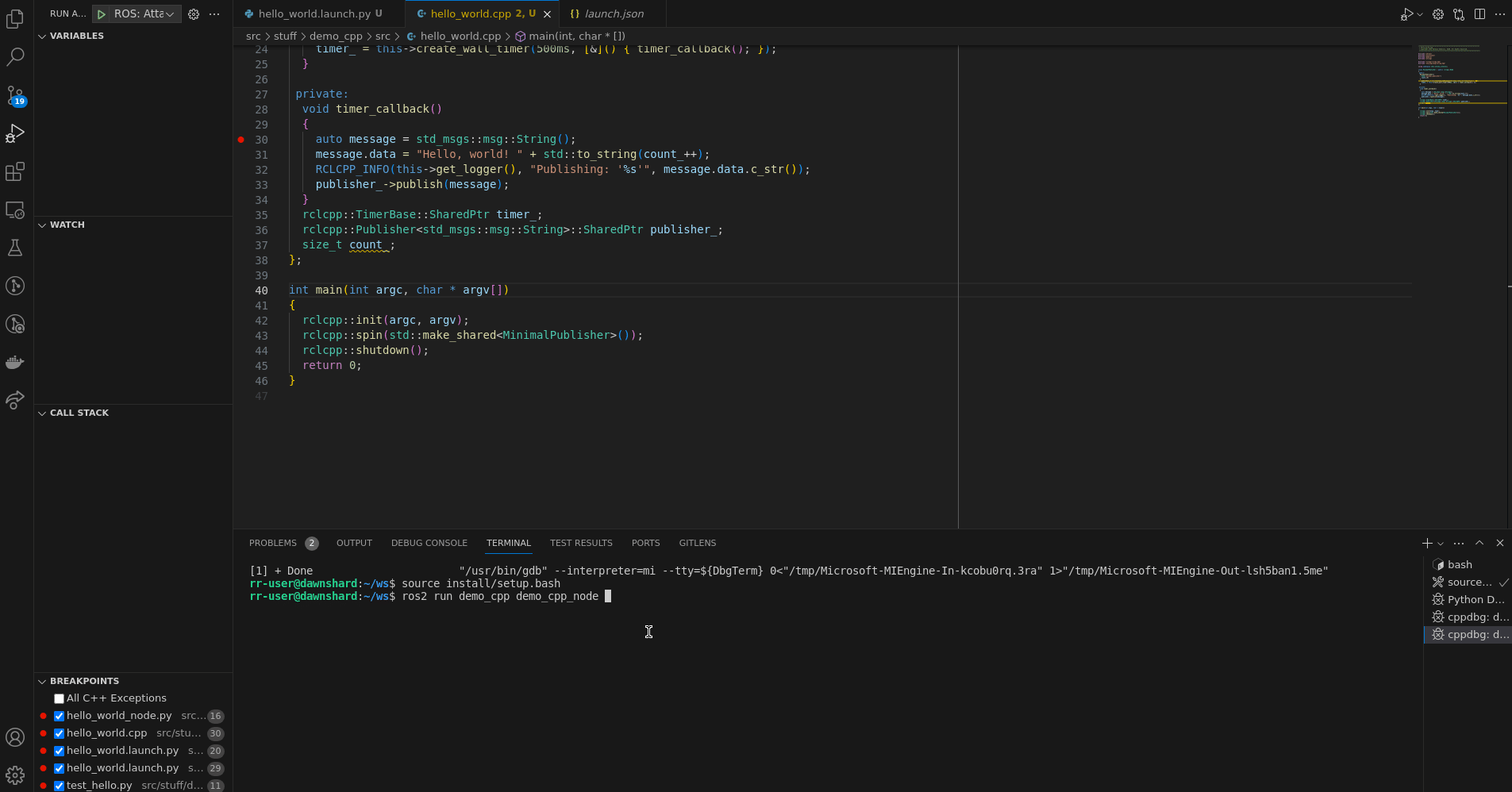Open the Testing flask view

(15, 248)
